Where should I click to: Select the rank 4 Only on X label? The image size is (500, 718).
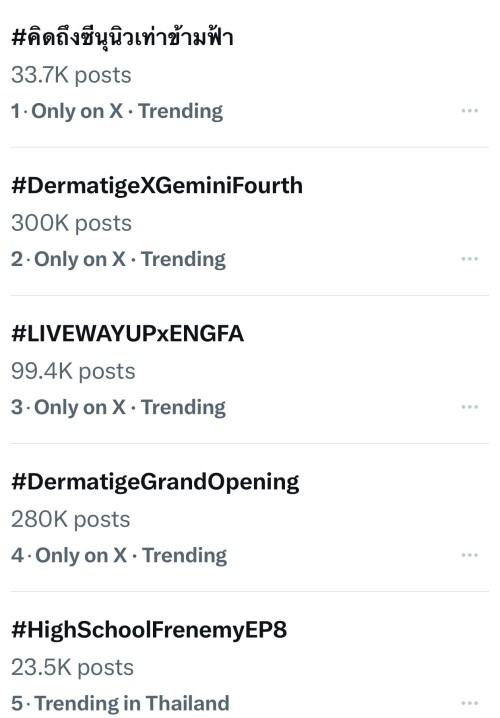pyautogui.click(x=81, y=555)
